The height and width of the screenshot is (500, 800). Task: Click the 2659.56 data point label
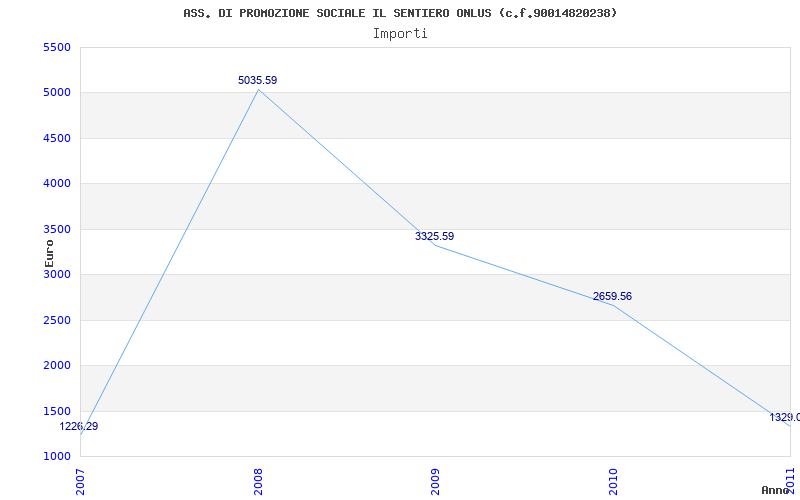pyautogui.click(x=612, y=296)
